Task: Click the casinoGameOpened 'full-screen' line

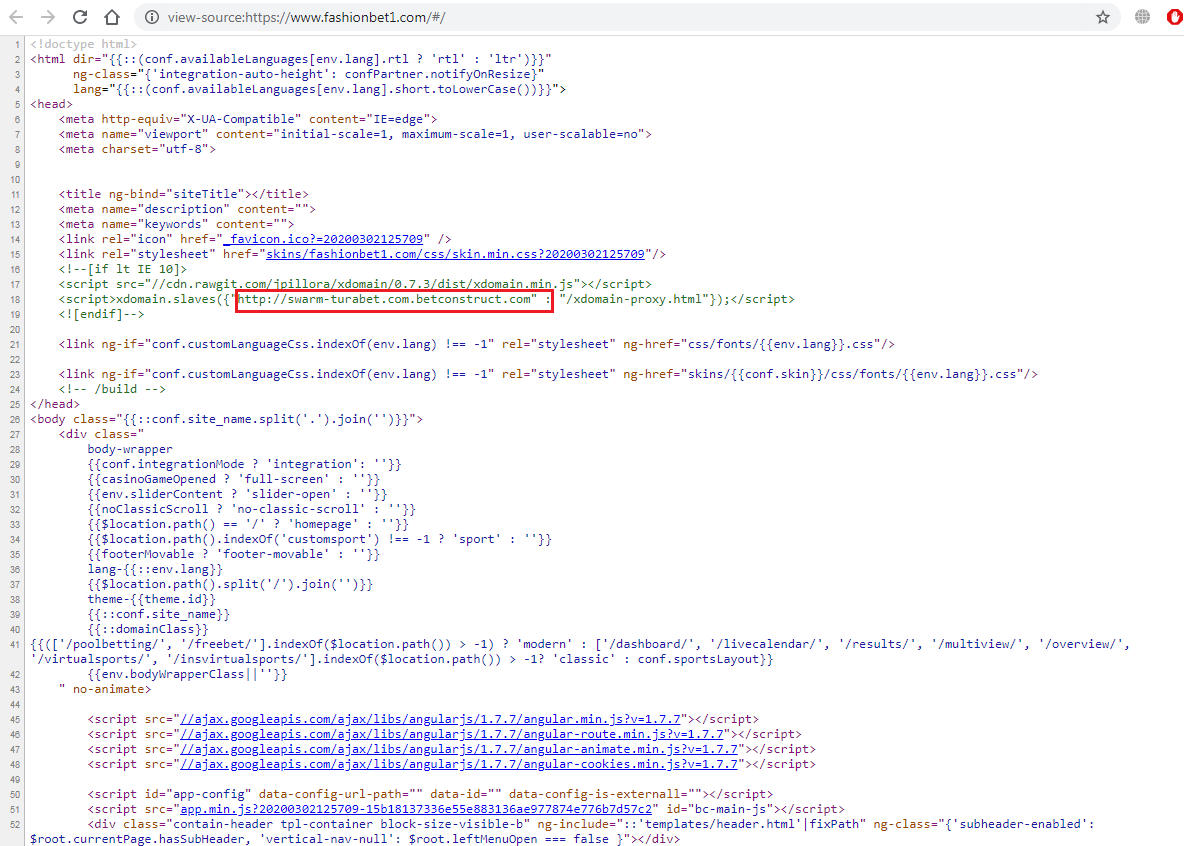Action: [234, 480]
